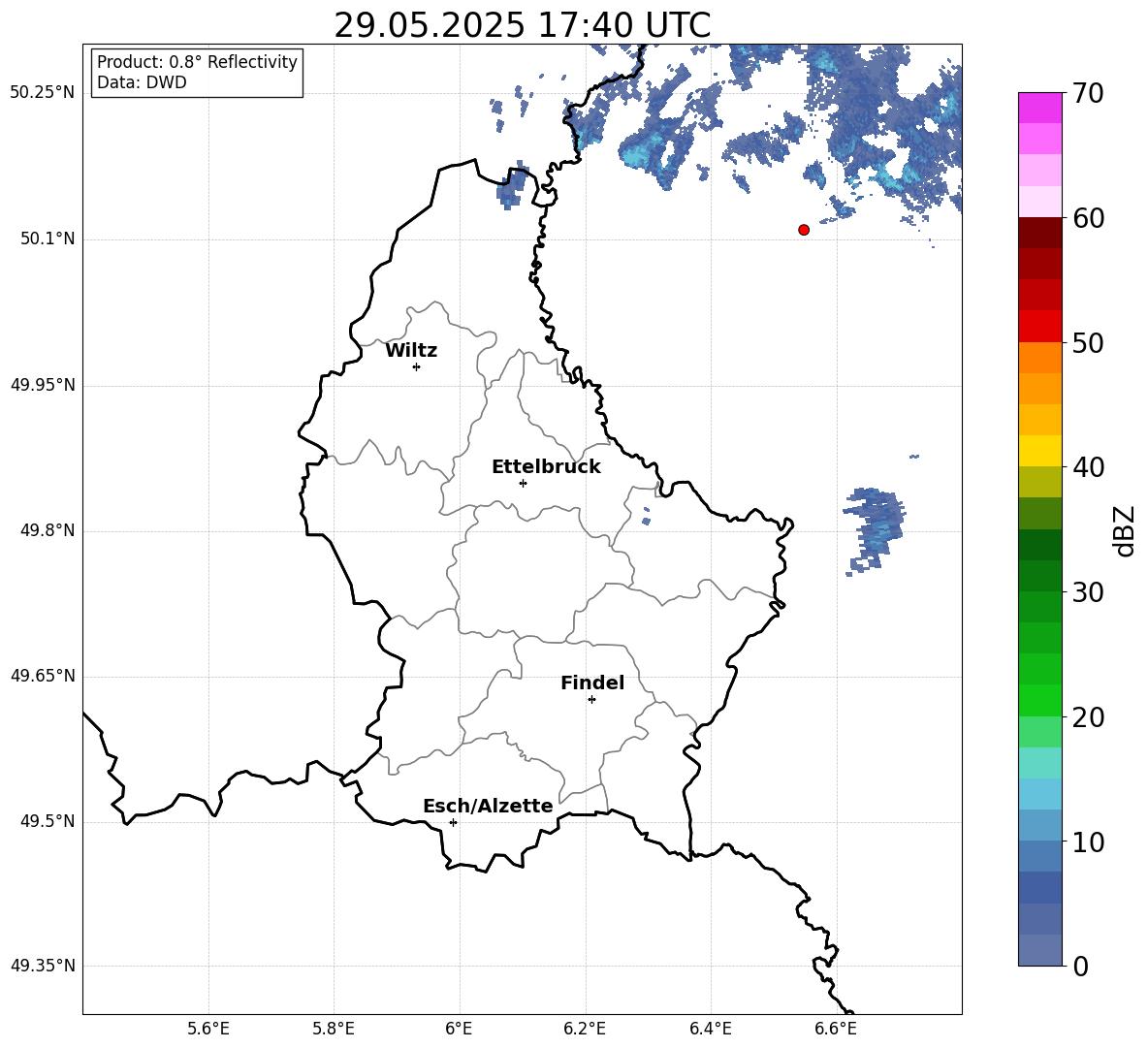Viewport: 1148px width, 1048px height.
Task: Click the Ettelbruck station cross marker
Action: pos(523,483)
